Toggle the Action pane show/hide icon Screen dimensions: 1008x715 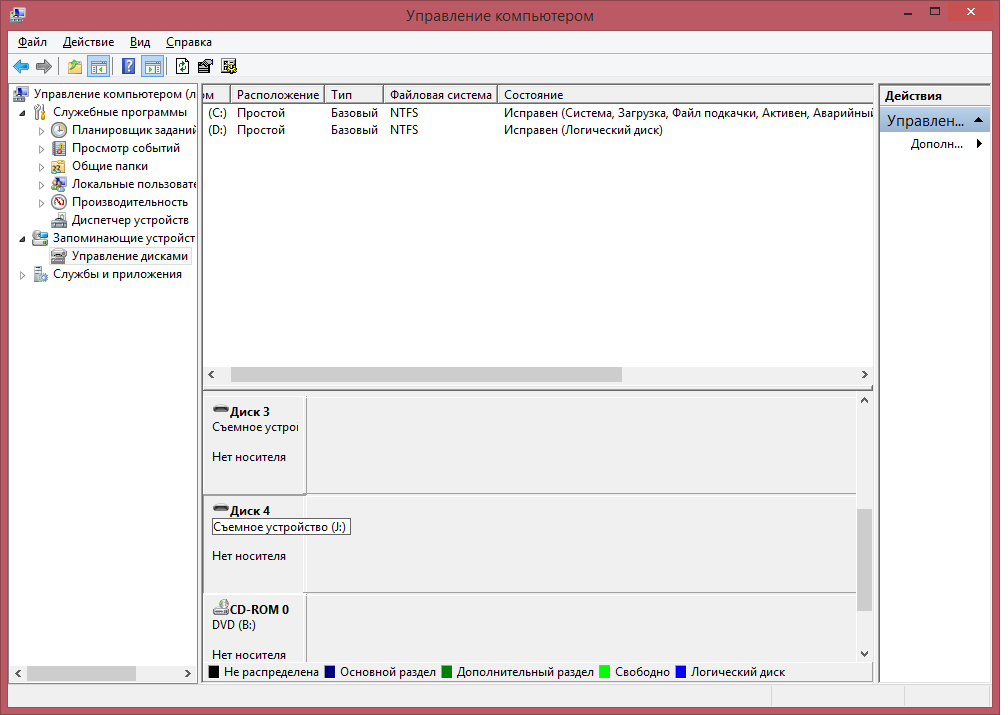coord(152,67)
